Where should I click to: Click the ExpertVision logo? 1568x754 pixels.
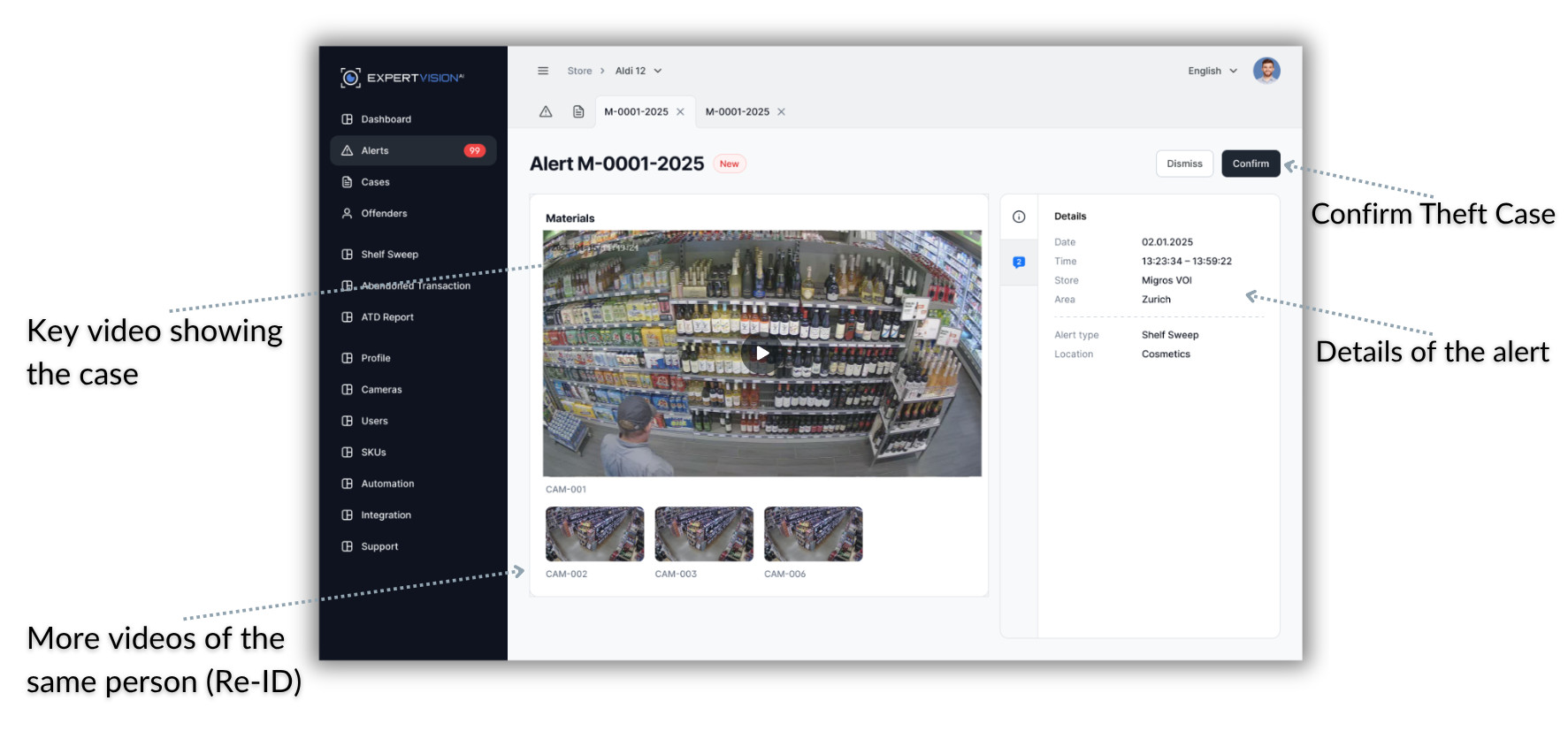tap(402, 78)
